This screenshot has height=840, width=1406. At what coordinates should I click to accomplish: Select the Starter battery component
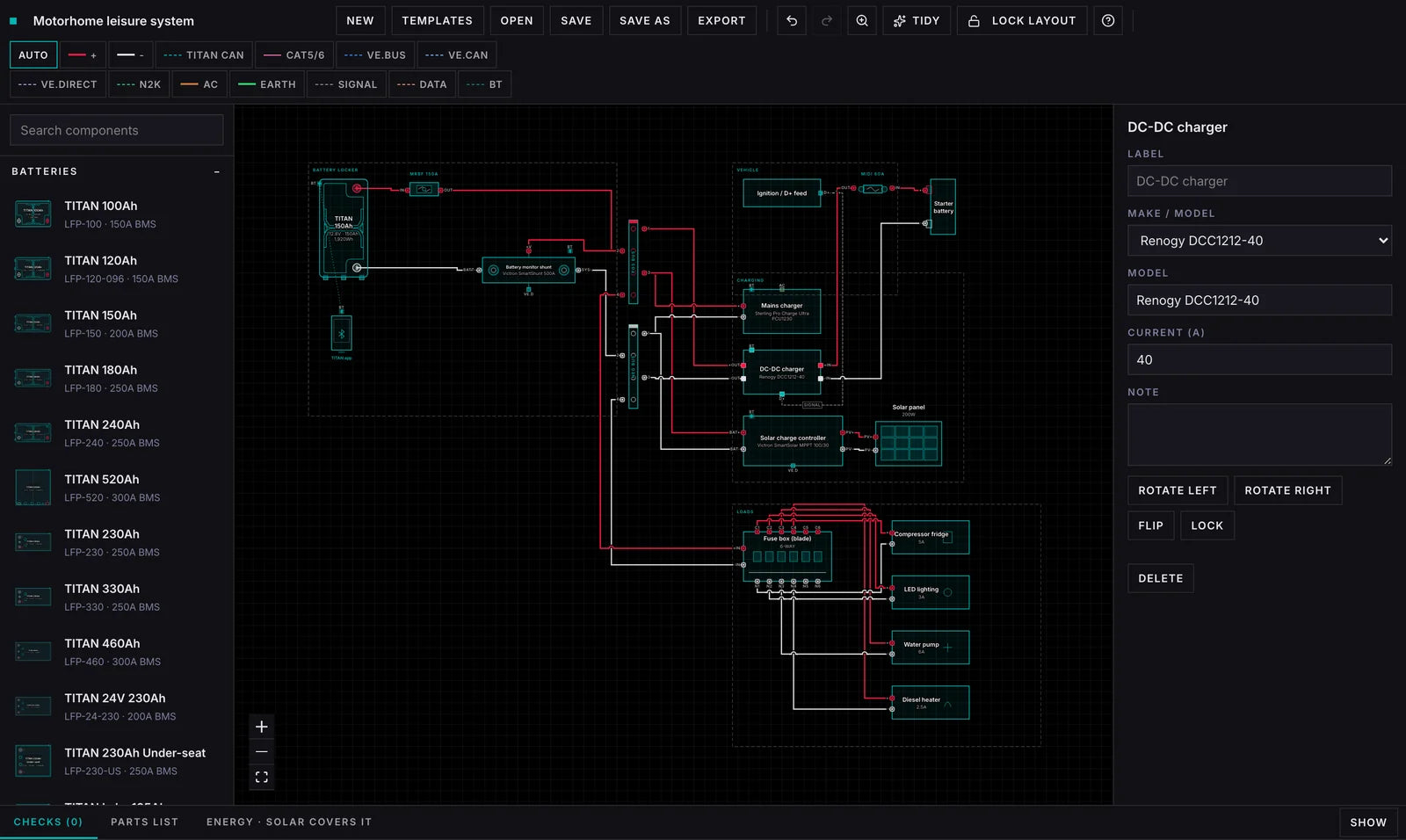coord(943,206)
